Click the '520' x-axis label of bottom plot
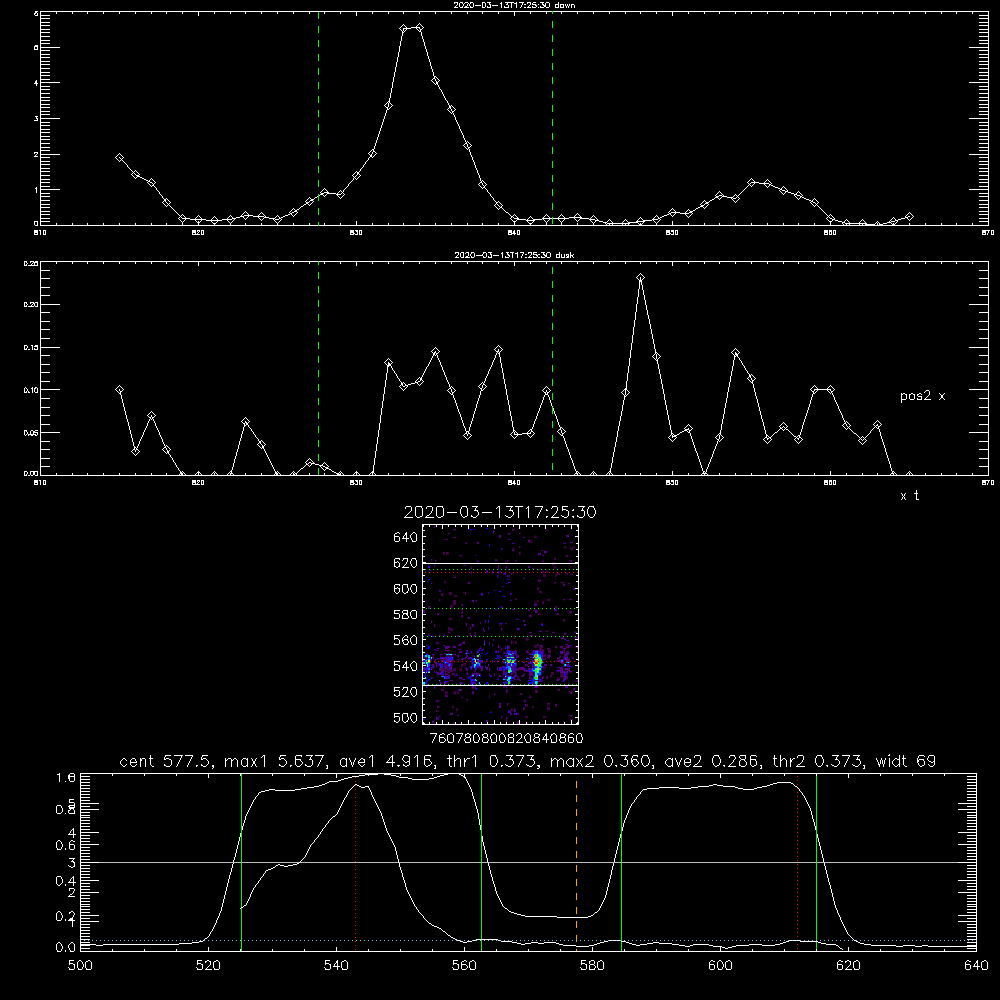 tap(208, 966)
